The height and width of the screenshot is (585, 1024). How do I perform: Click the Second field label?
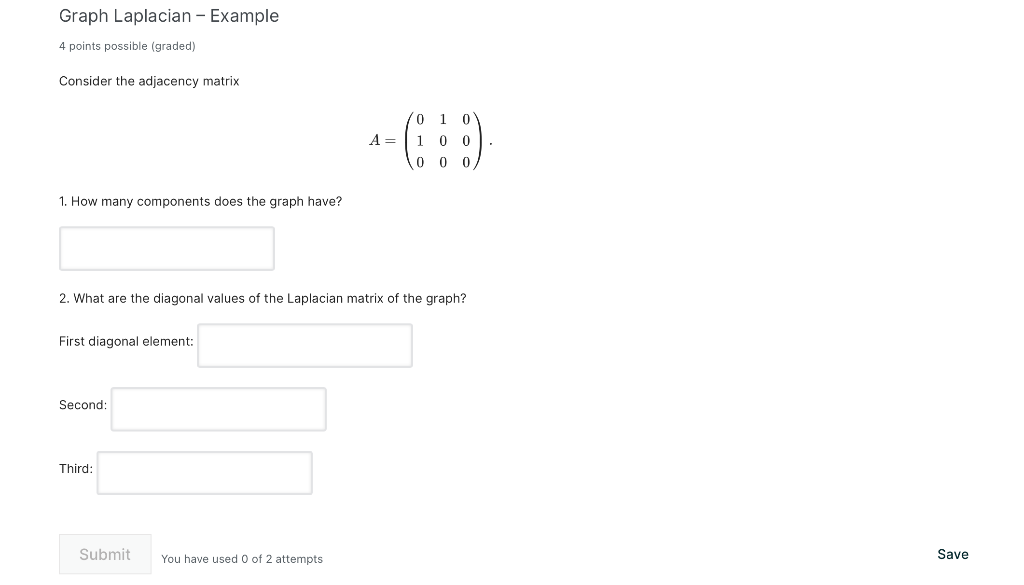[82, 404]
